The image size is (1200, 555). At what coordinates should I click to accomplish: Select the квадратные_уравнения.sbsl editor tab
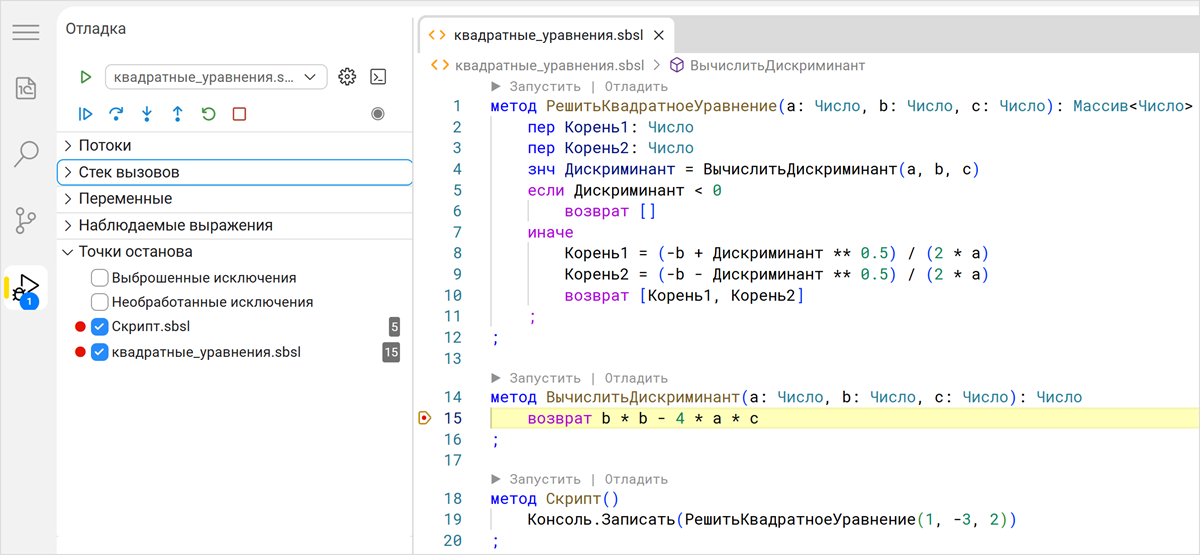pyautogui.click(x=546, y=35)
